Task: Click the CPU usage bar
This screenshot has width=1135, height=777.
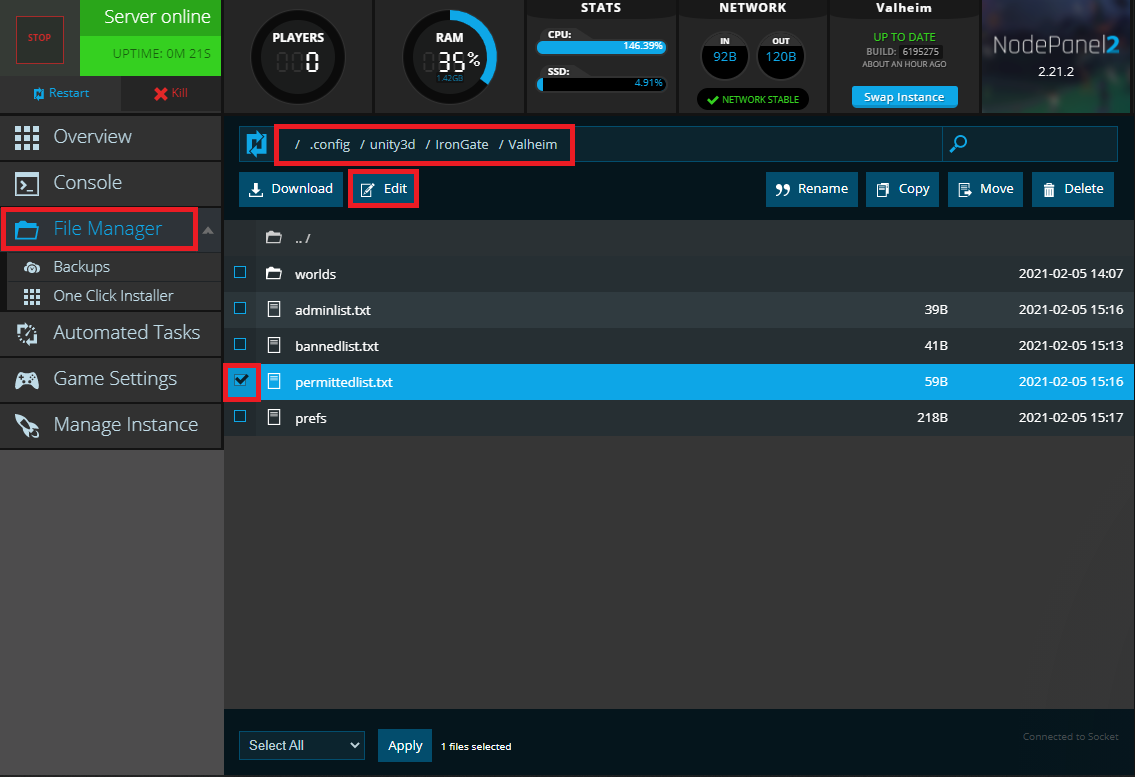Action: [601, 46]
